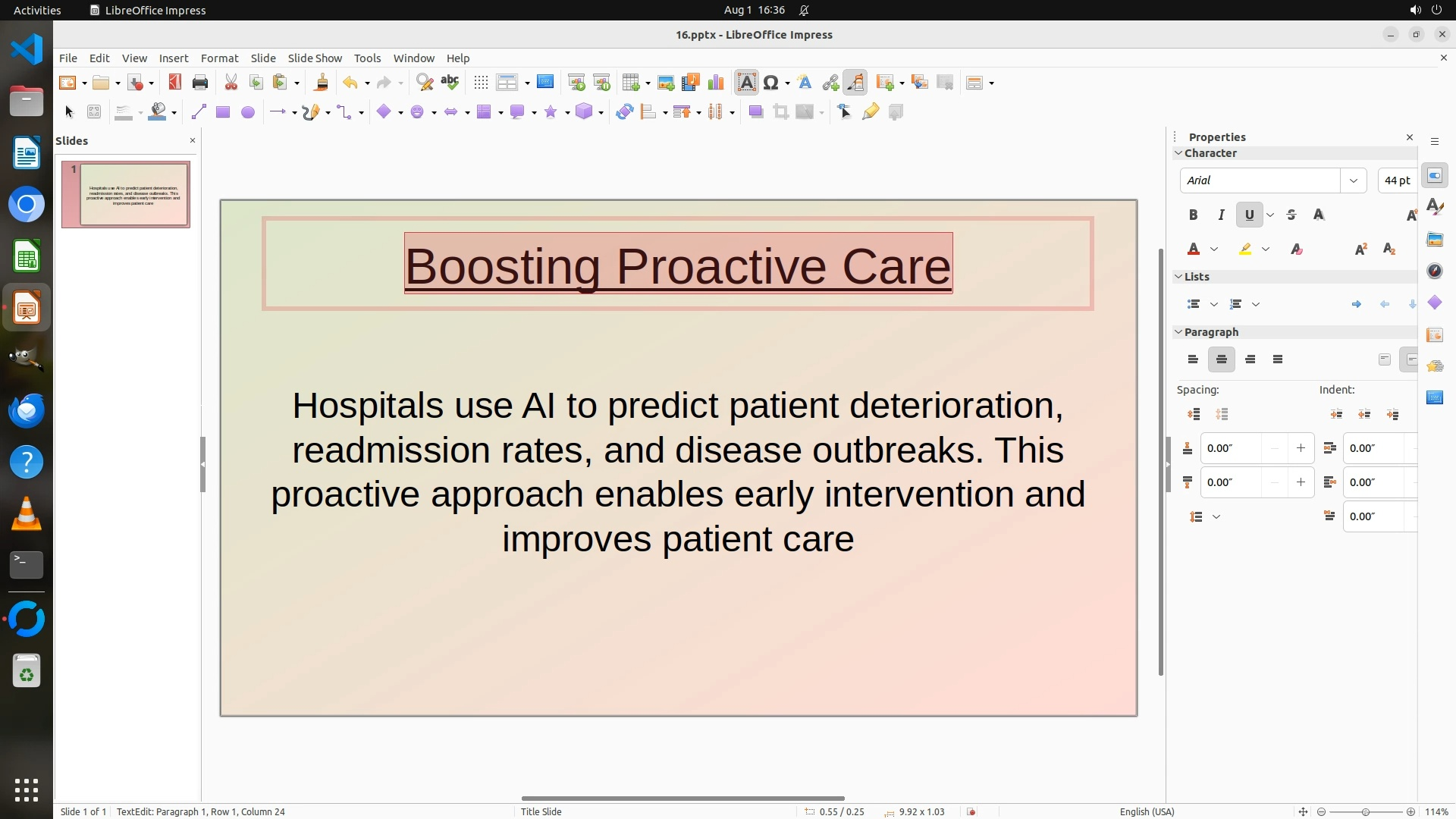Toggle the Shadow effect icon
This screenshot has height=819, width=1456.
click(755, 112)
